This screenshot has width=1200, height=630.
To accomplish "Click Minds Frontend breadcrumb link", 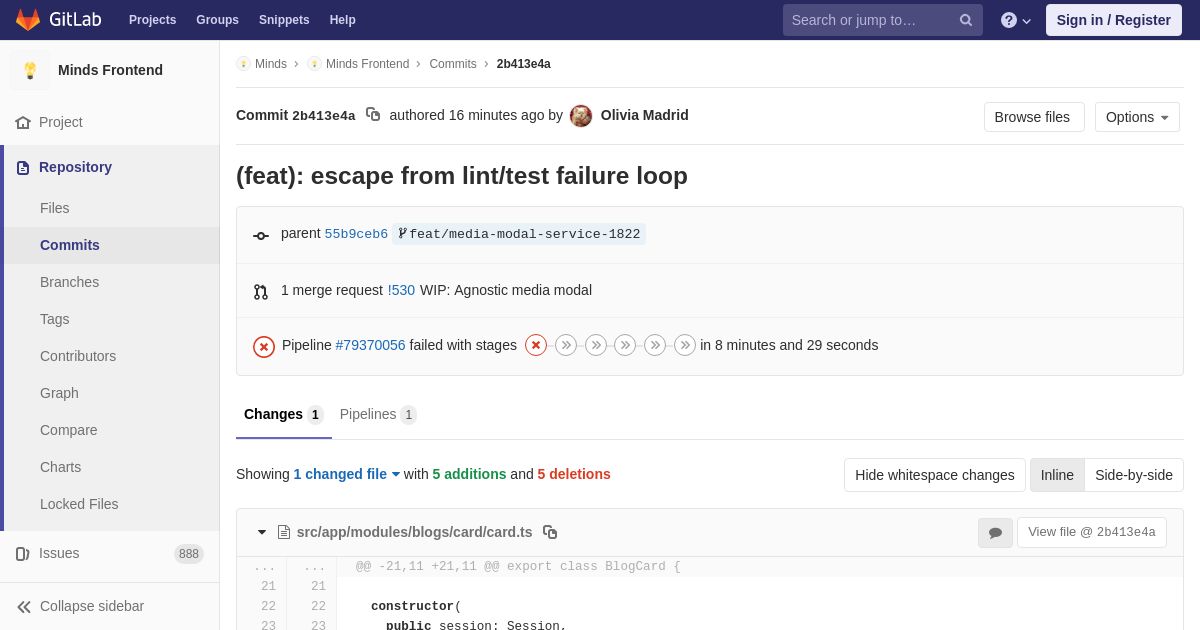I will pos(367,64).
